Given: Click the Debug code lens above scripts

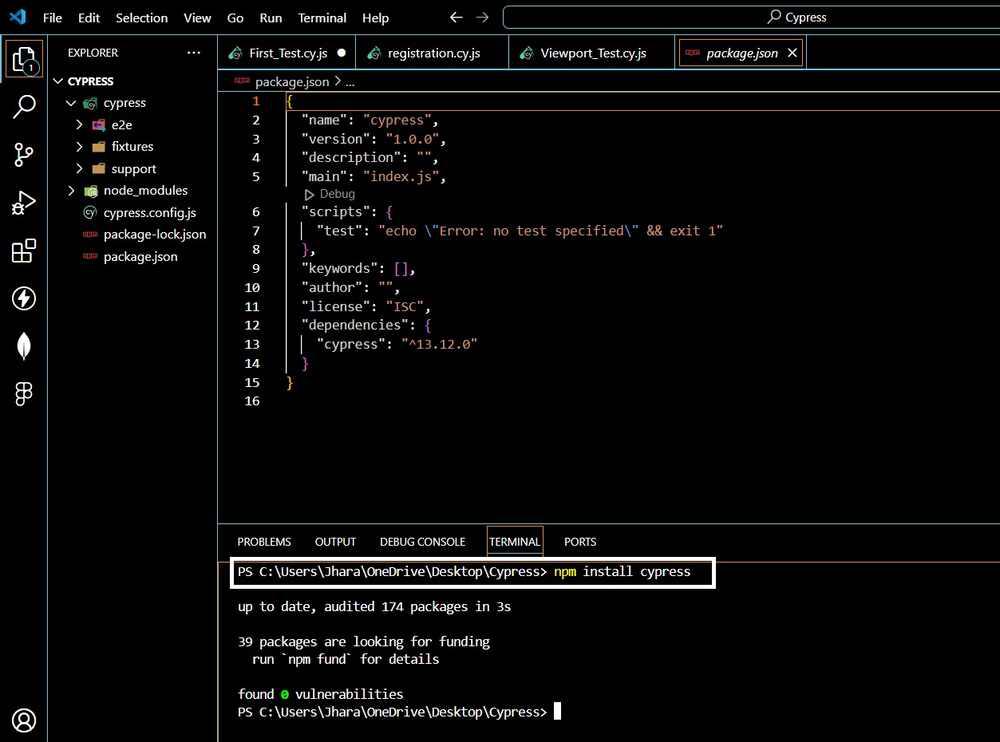Looking at the screenshot, I should pos(336,194).
